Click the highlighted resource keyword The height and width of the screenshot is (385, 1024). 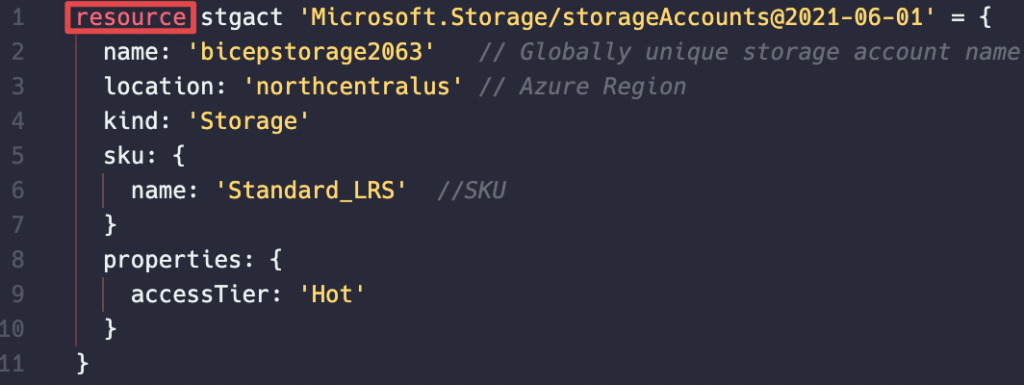tap(131, 18)
